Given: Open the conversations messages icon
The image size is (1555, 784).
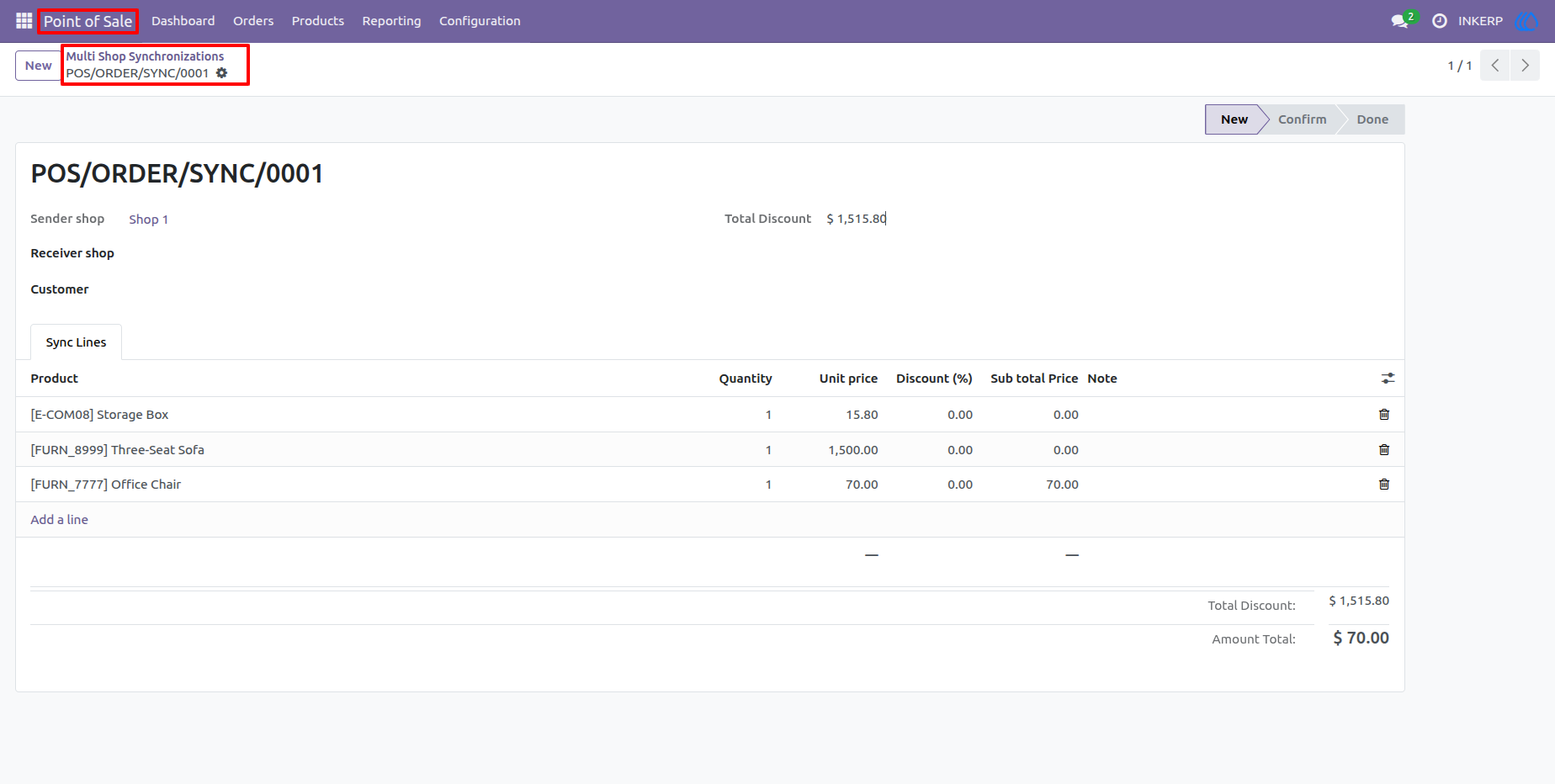Looking at the screenshot, I should (1399, 21).
